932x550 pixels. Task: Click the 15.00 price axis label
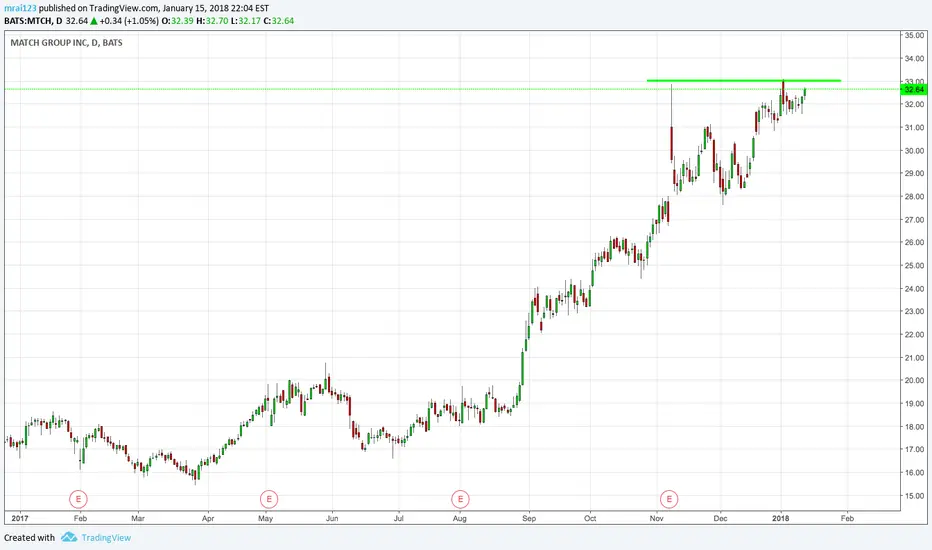click(914, 496)
